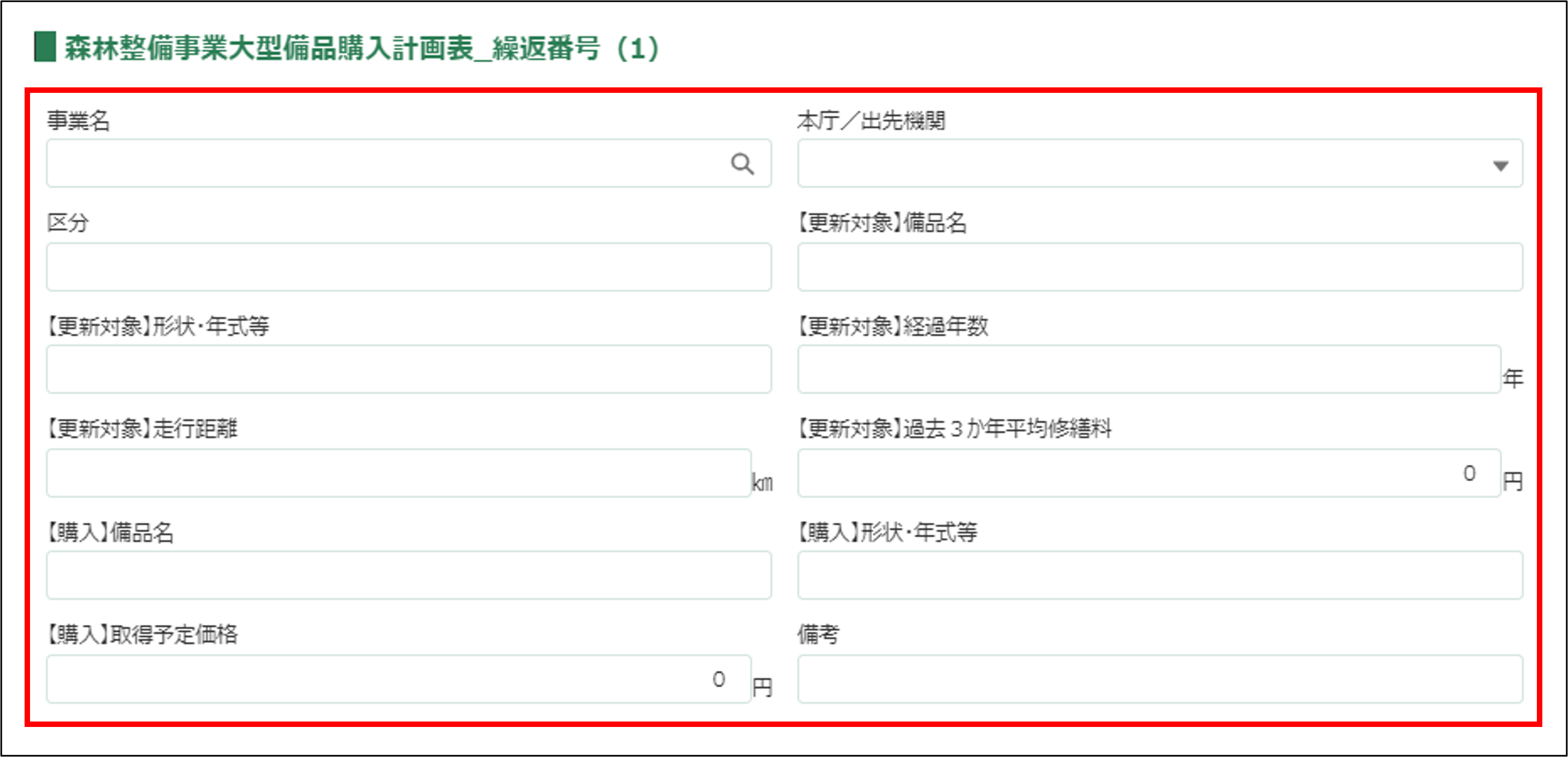The image size is (1568, 757).
Task: Click the 【更新対象】形状・年式等 text box
Action: 409,369
